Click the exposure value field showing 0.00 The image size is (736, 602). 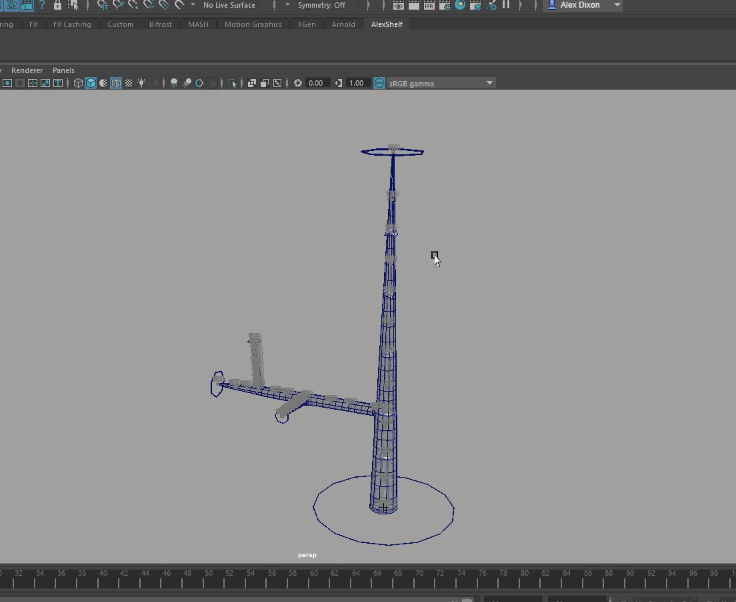point(316,83)
